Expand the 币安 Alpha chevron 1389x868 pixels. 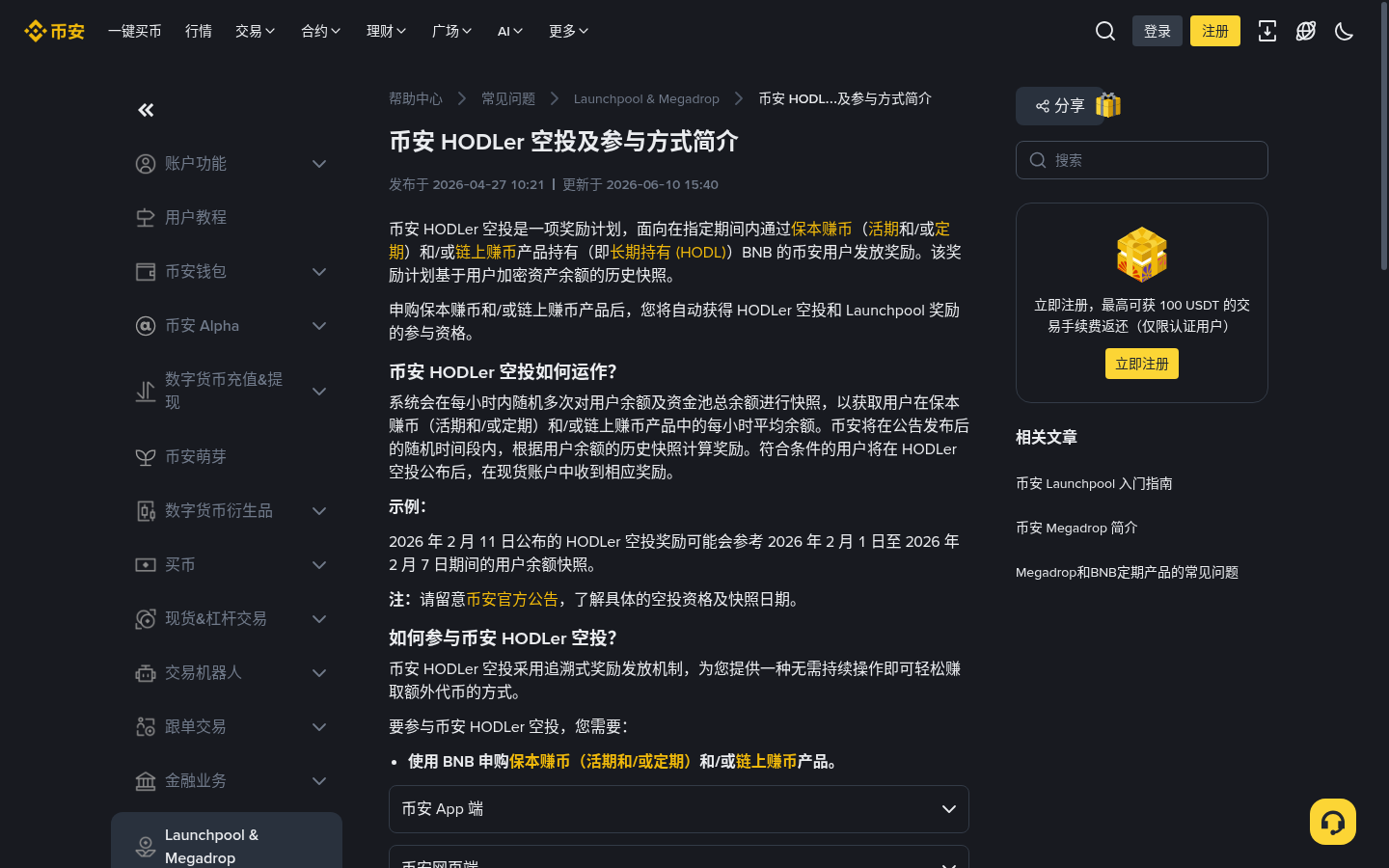[x=319, y=326]
